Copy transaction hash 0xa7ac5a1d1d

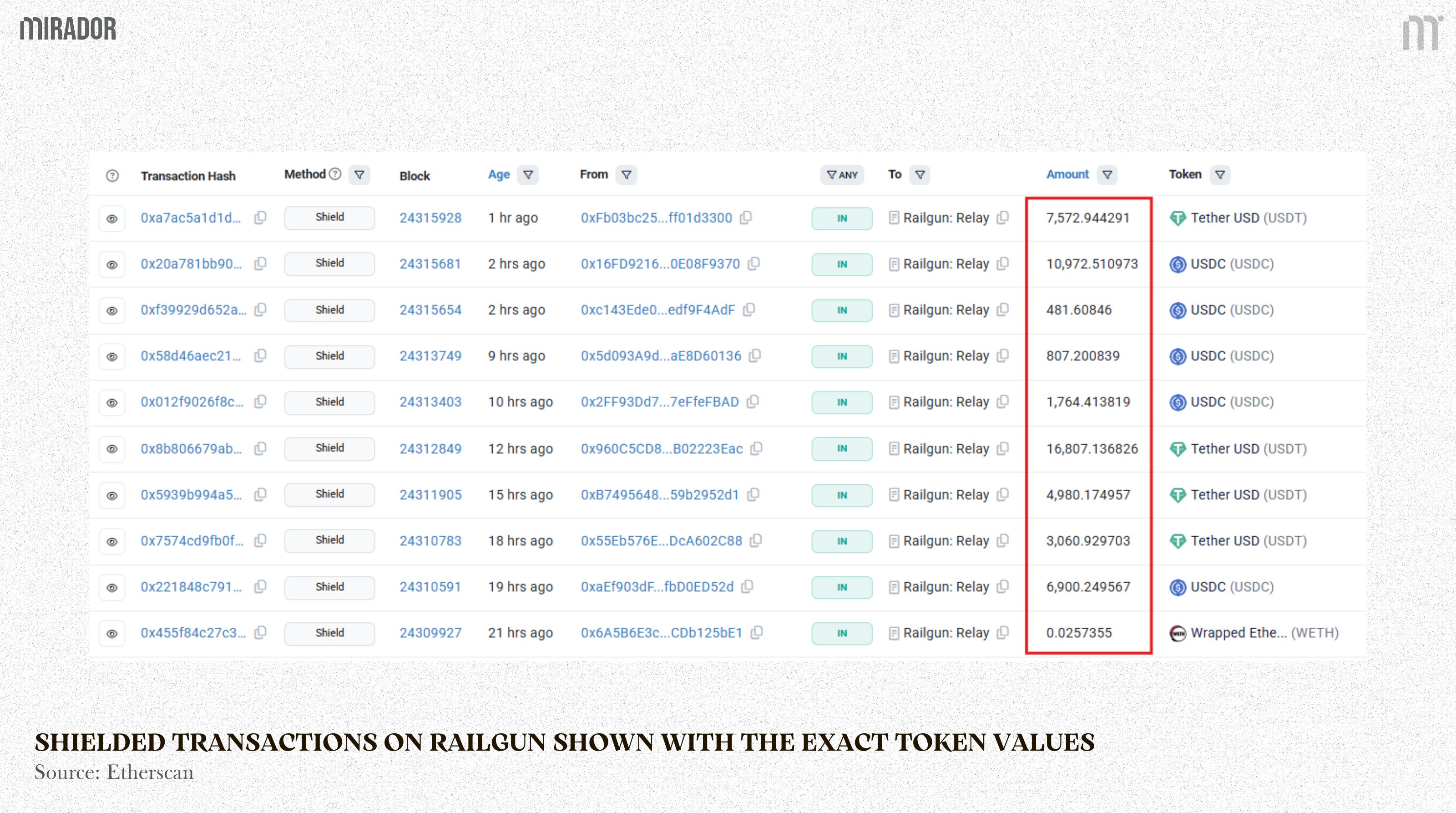[x=260, y=218]
